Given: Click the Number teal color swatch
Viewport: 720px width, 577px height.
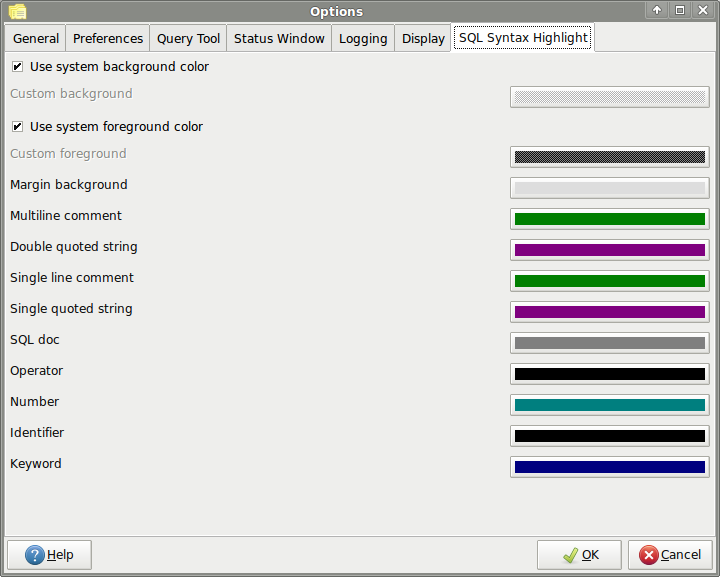Looking at the screenshot, I should tap(609, 405).
